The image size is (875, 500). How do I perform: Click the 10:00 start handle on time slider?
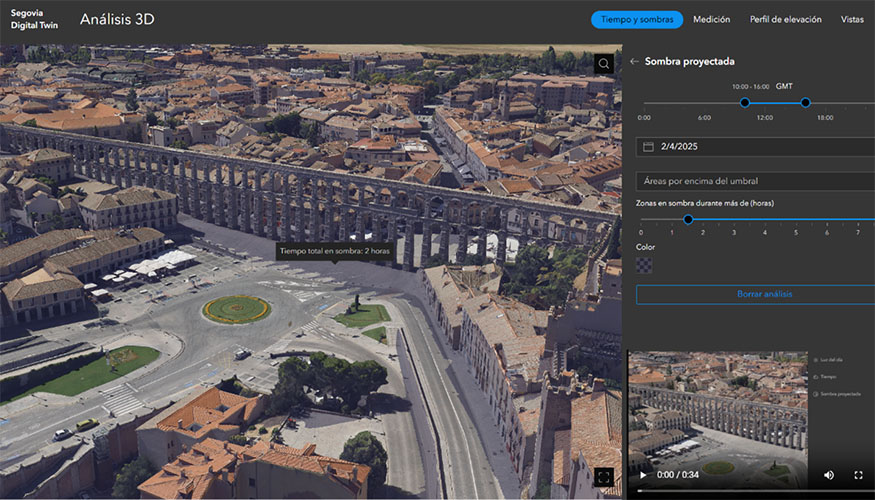click(x=744, y=103)
